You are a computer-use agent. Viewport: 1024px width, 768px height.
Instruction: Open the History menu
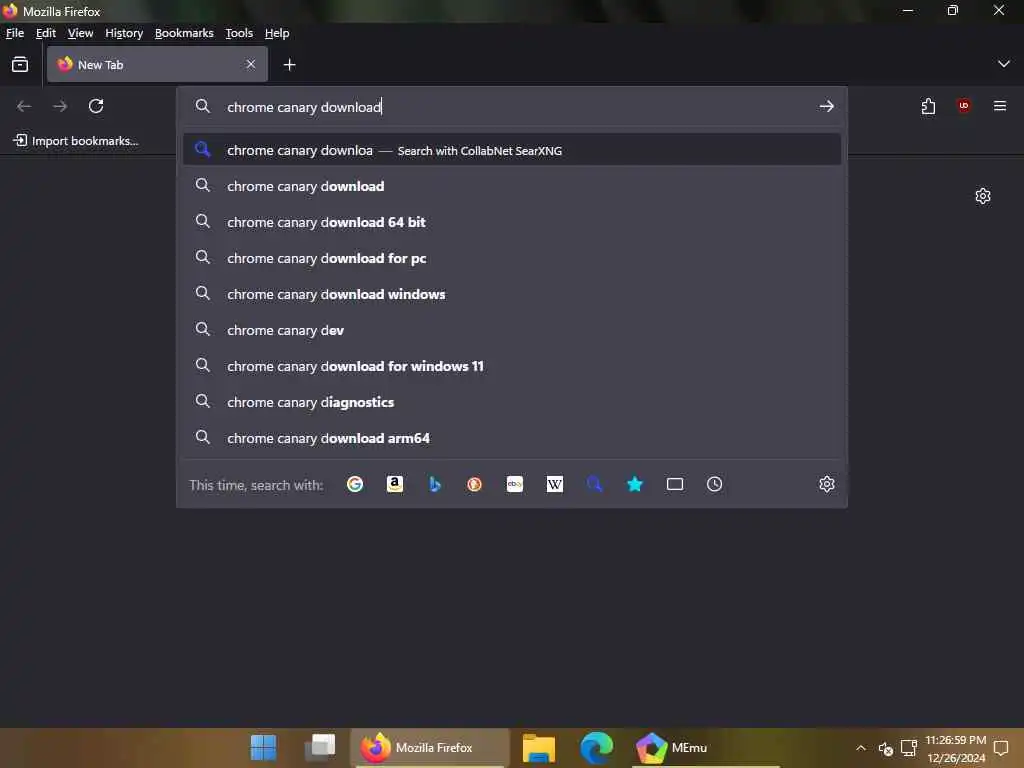pyautogui.click(x=124, y=33)
